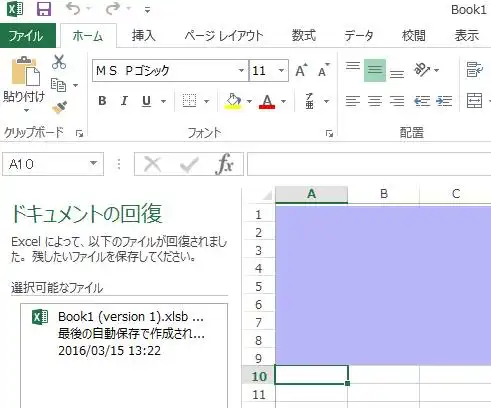Click the Orientation text rotation icon
The width and height of the screenshot is (491, 408).
coord(421,70)
